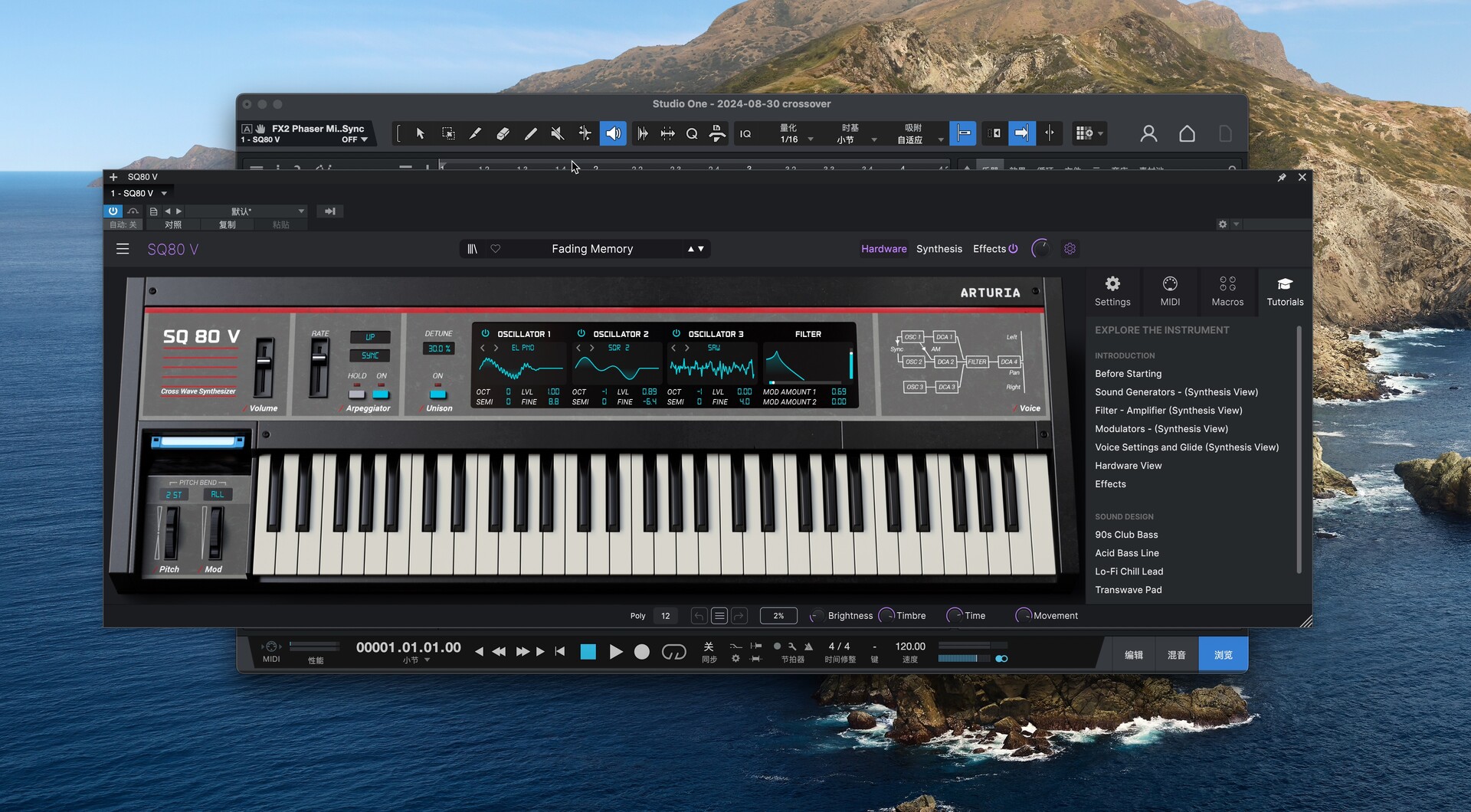Toggle the Autoscroll button in Studio One toolbar
This screenshot has height=812, width=1471.
[x=1021, y=133]
